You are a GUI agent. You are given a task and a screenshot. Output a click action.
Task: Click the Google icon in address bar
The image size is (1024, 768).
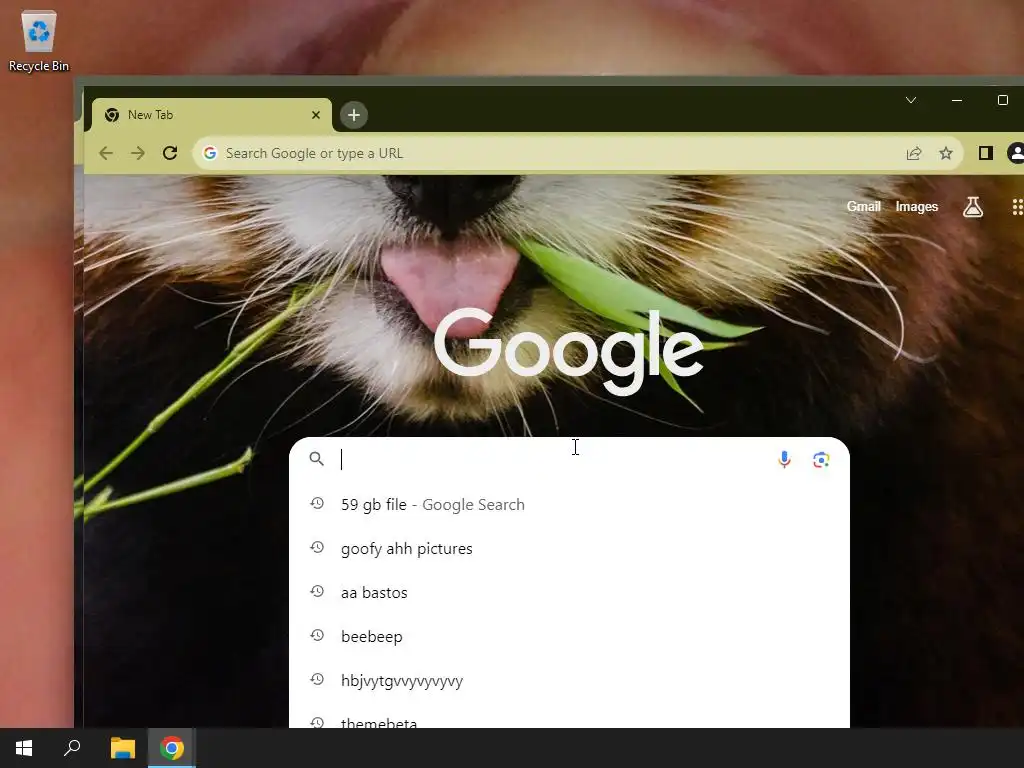coord(210,153)
